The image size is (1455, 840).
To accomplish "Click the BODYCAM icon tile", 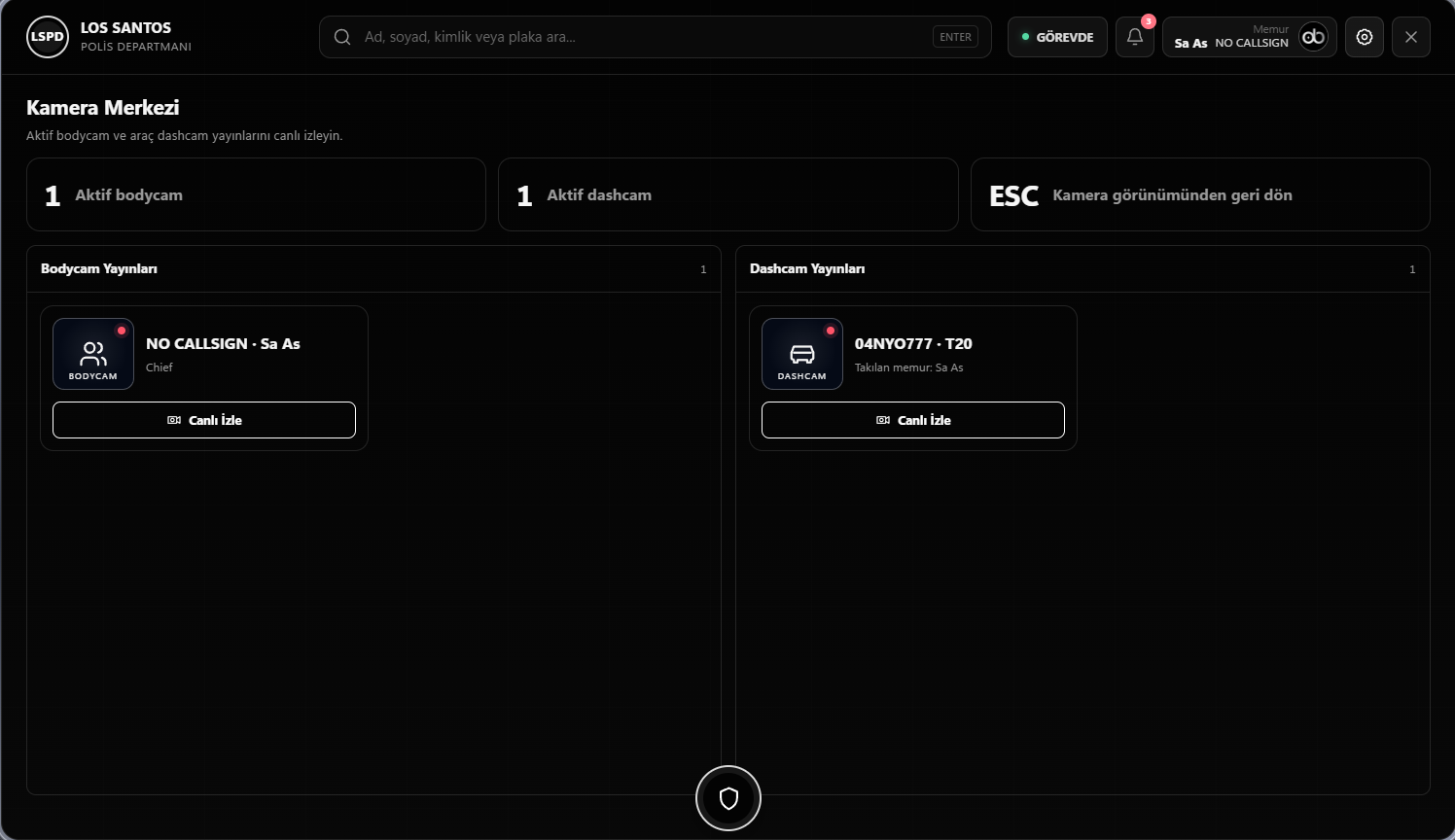I will click(x=93, y=354).
